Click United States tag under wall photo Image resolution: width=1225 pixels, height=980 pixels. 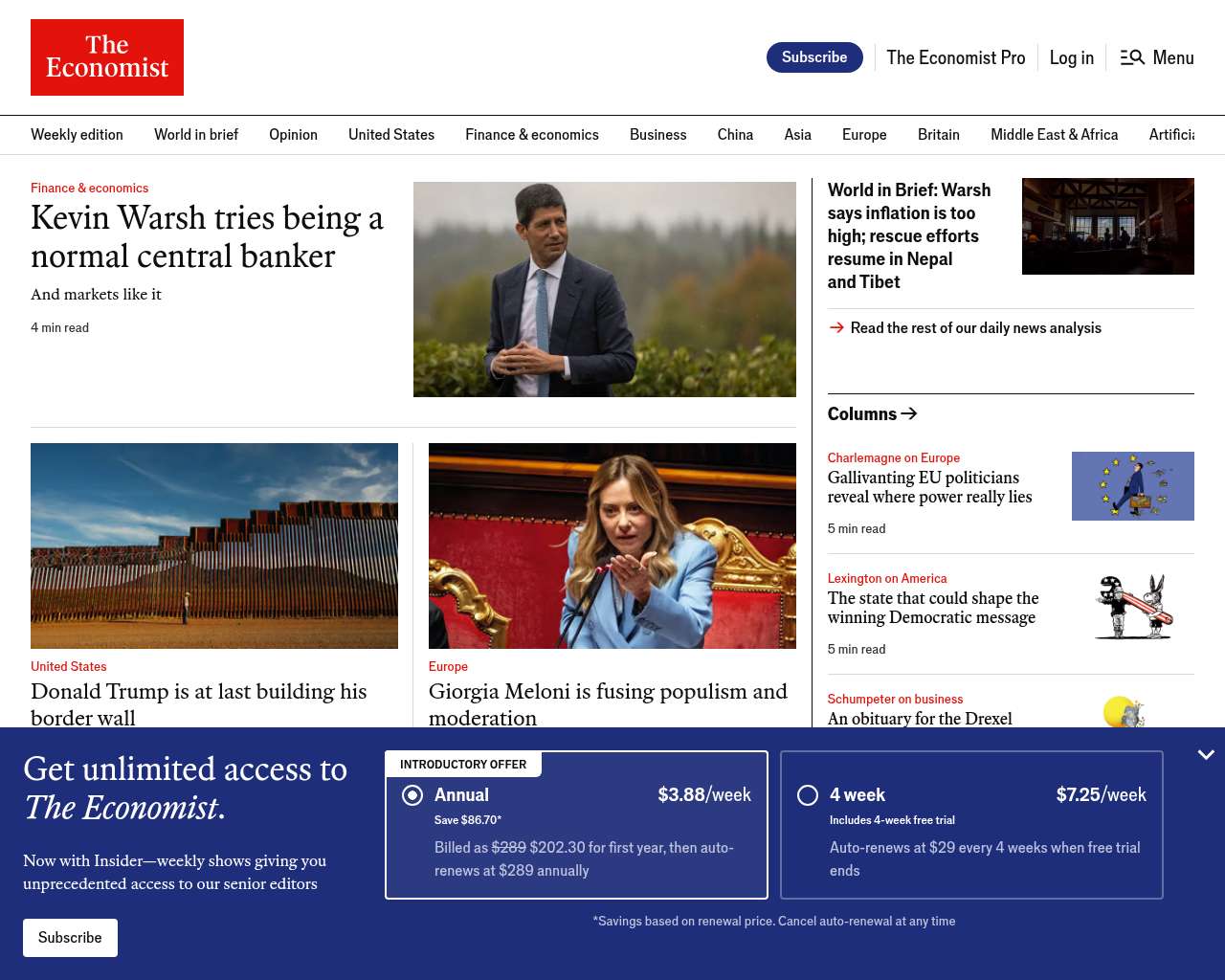click(x=68, y=666)
